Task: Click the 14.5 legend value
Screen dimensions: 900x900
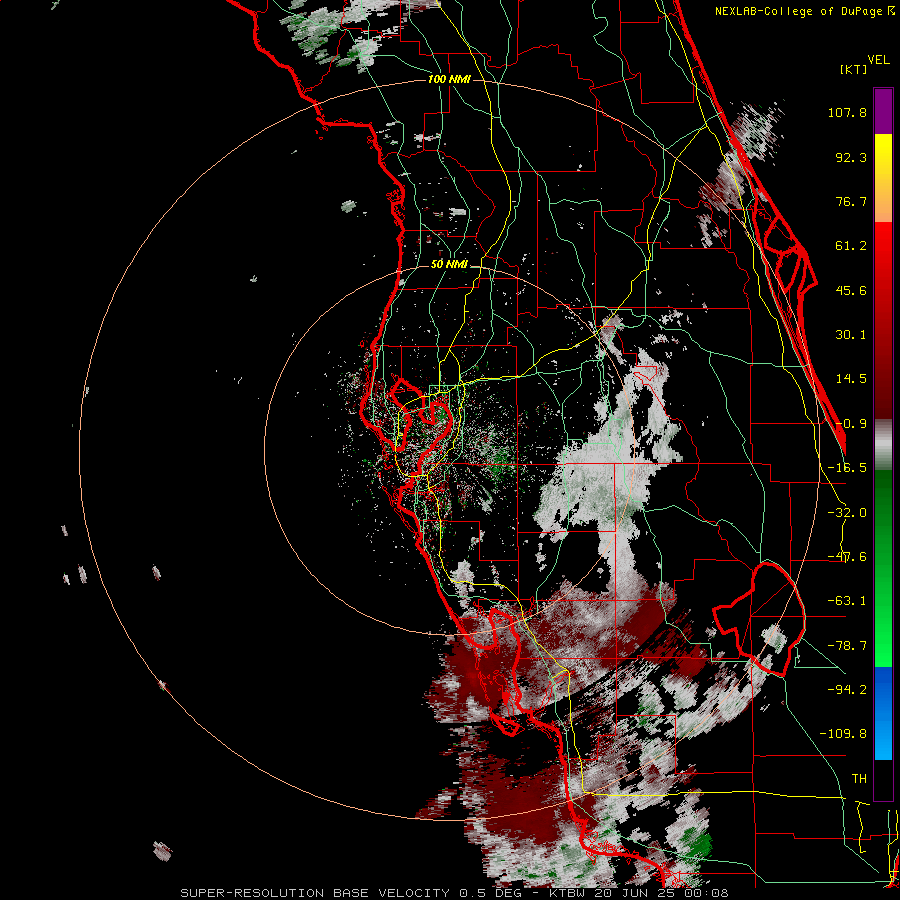Action: point(851,379)
